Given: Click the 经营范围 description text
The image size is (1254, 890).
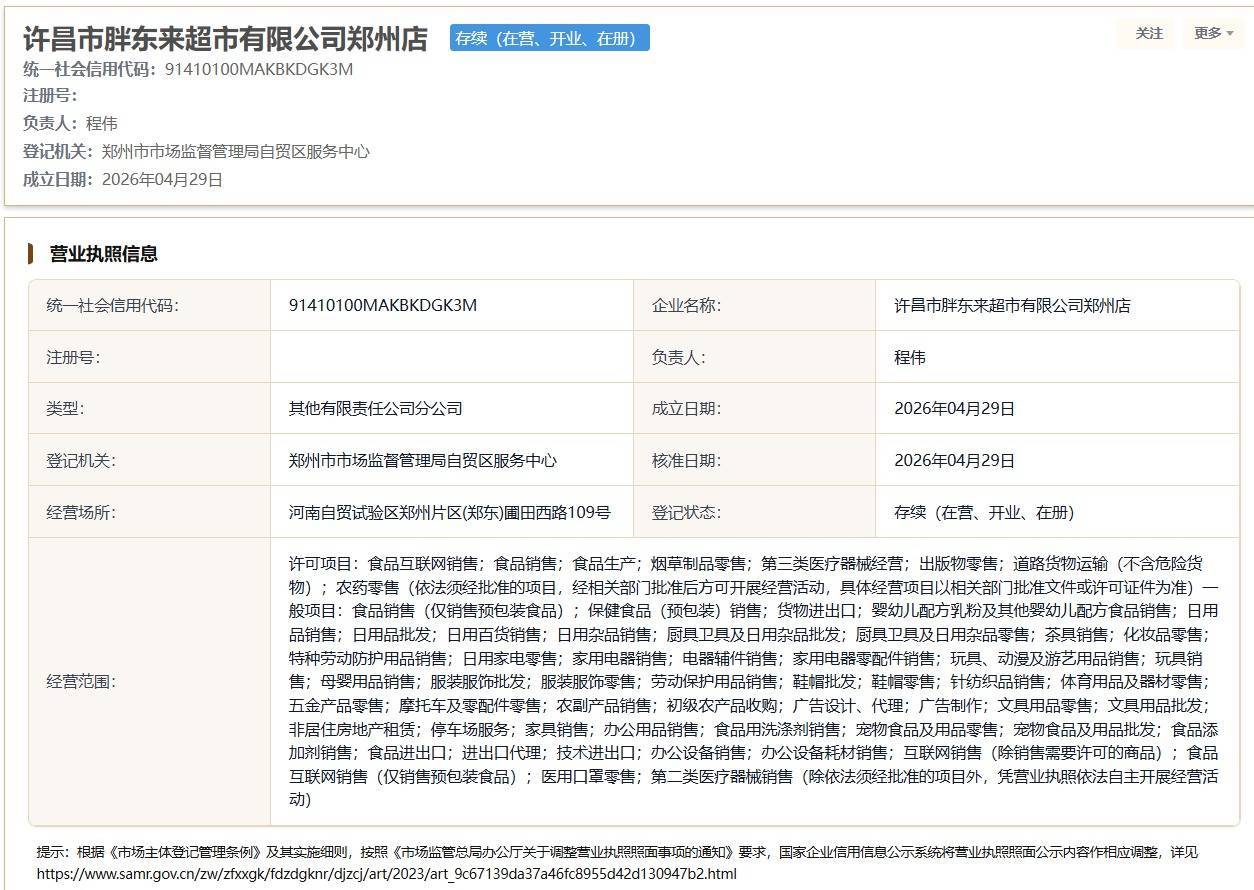Looking at the screenshot, I should (754, 681).
